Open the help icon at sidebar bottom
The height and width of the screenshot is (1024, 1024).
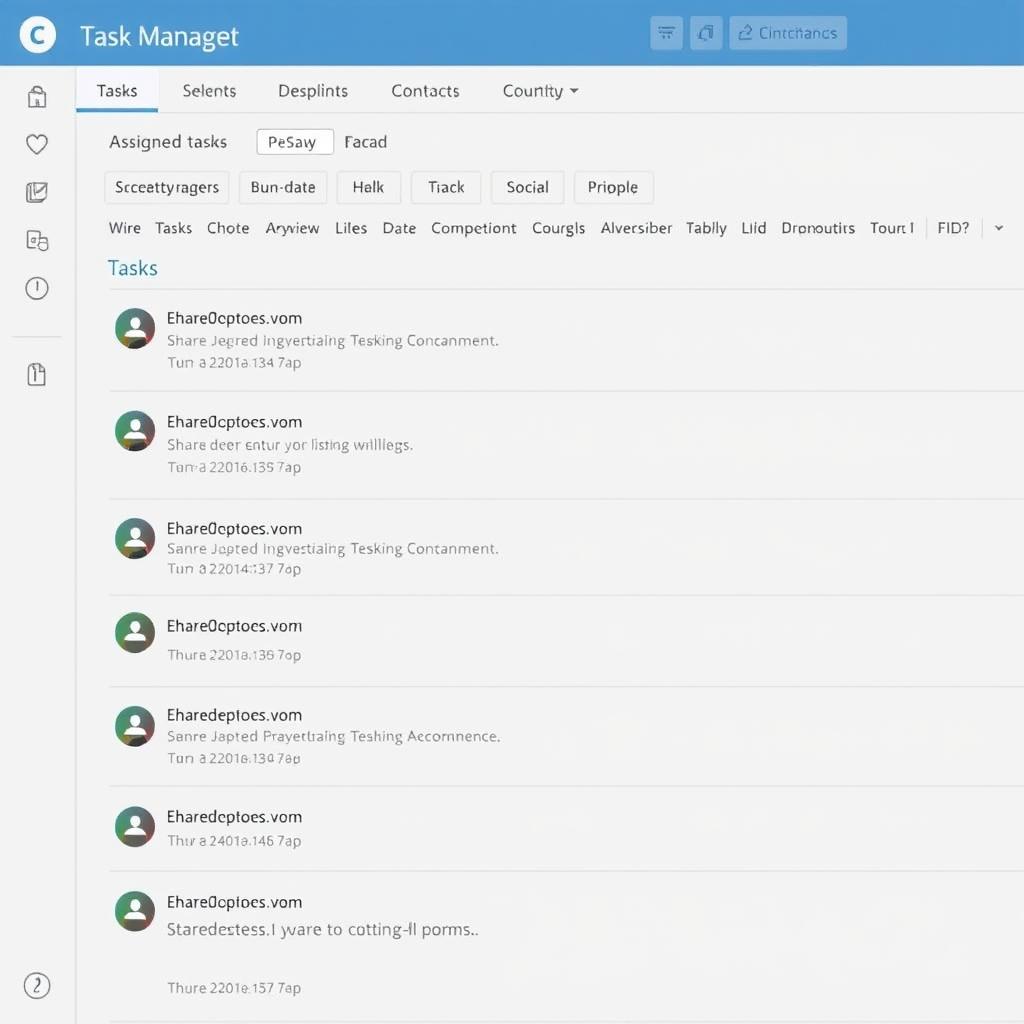pos(37,985)
